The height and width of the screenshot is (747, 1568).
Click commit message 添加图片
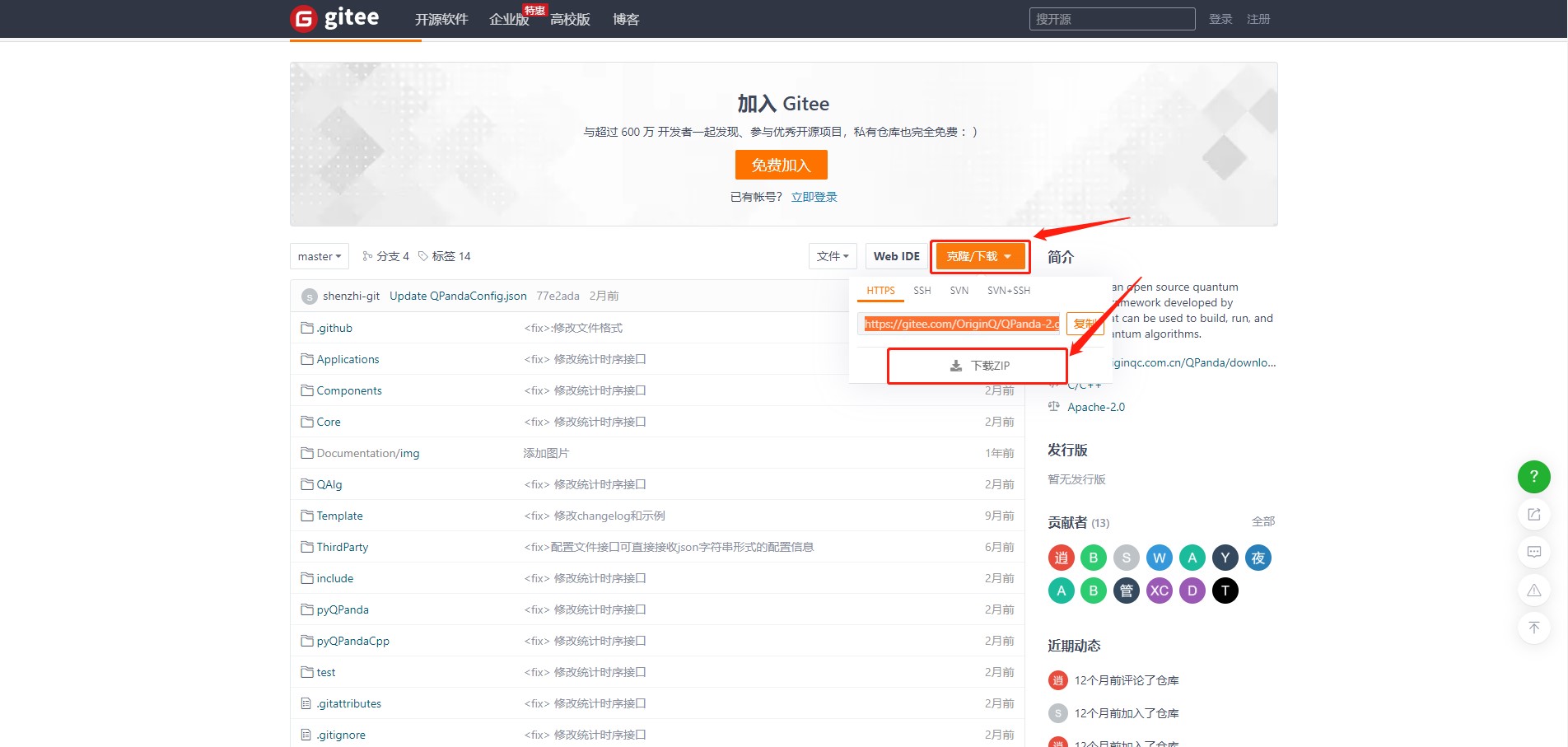coord(546,453)
